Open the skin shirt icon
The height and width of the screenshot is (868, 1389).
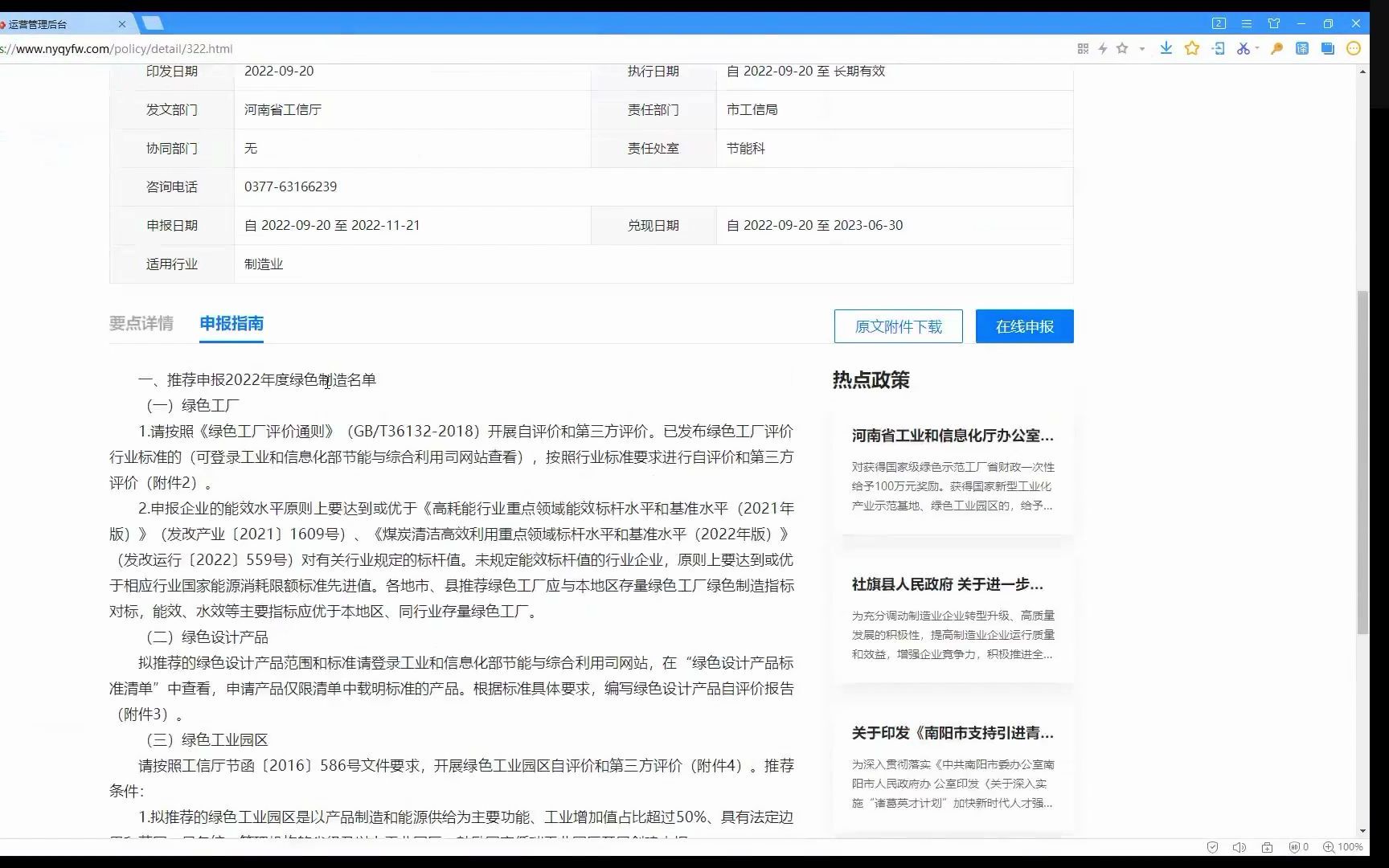pyautogui.click(x=1274, y=23)
